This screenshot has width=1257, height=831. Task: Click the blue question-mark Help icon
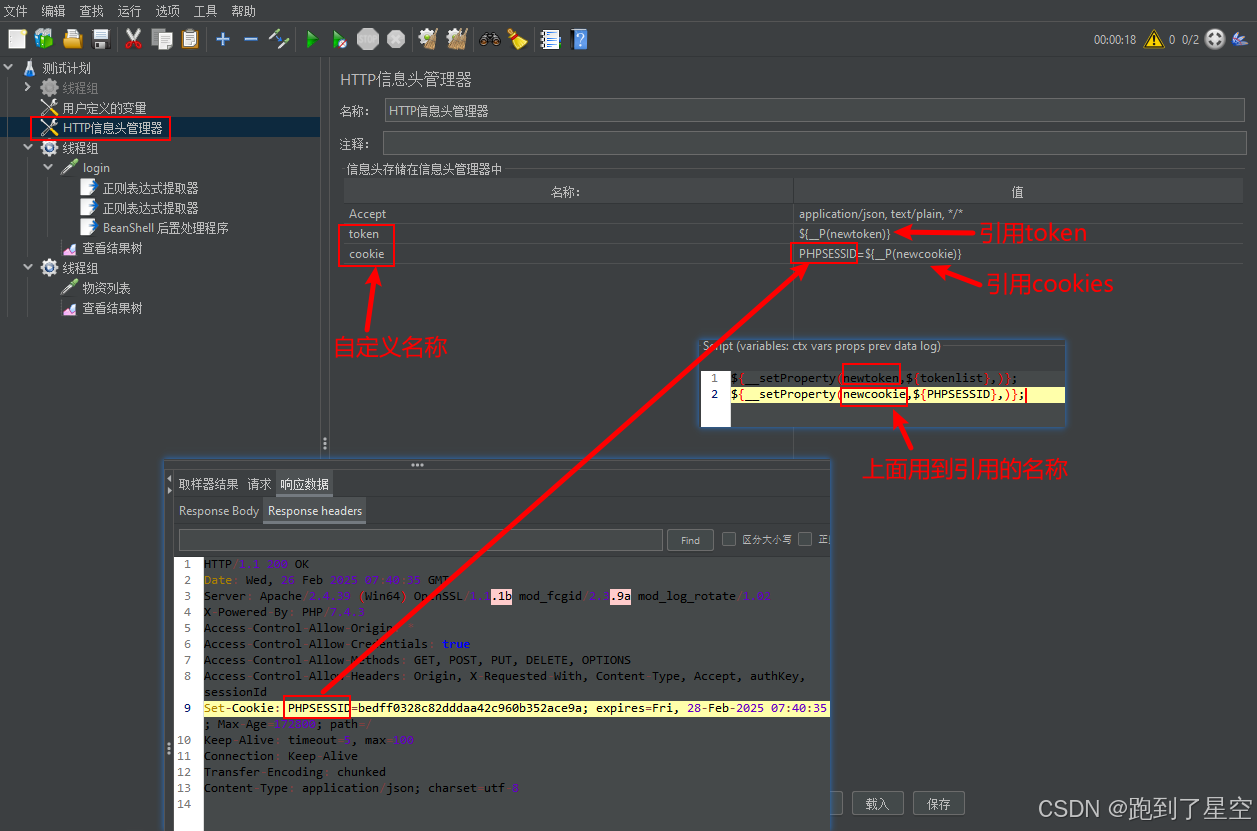[578, 39]
